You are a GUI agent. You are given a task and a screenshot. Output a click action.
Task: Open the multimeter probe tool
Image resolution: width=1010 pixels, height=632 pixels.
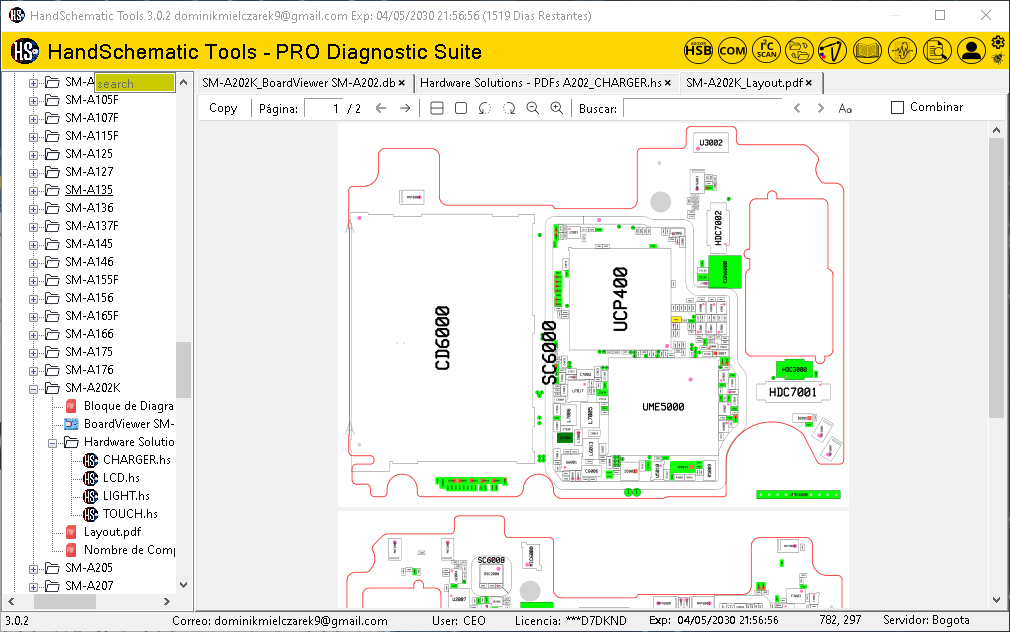pos(832,50)
